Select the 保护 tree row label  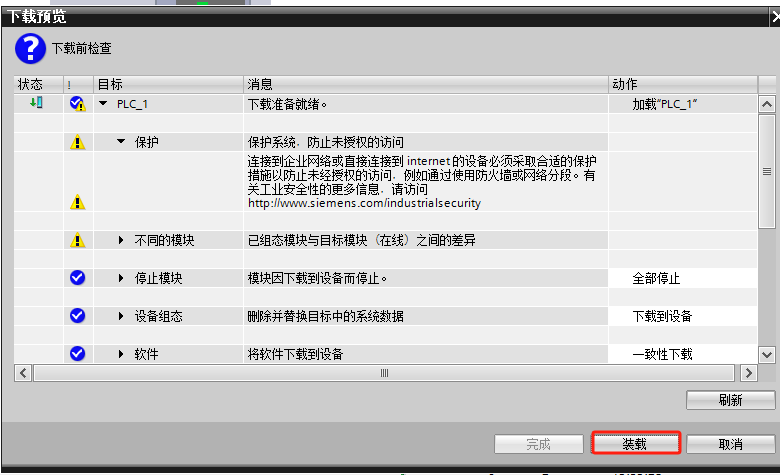pos(147,142)
